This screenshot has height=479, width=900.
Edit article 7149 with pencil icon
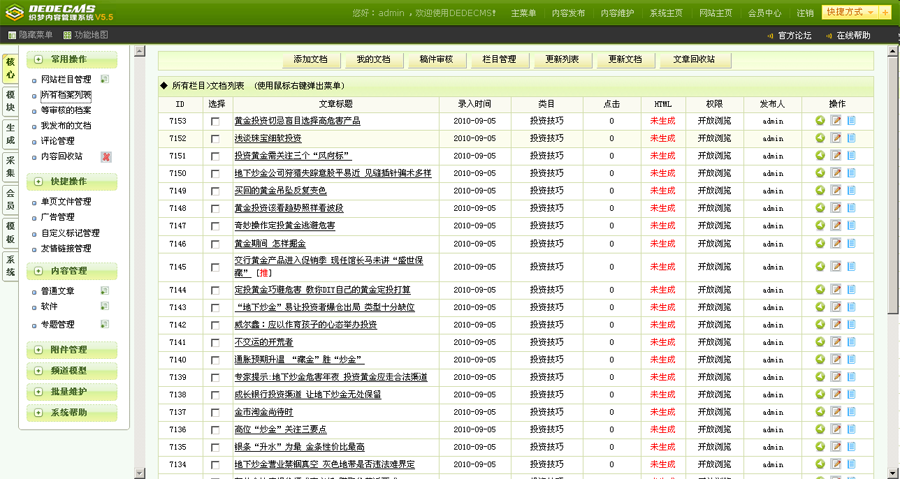pyautogui.click(x=836, y=190)
